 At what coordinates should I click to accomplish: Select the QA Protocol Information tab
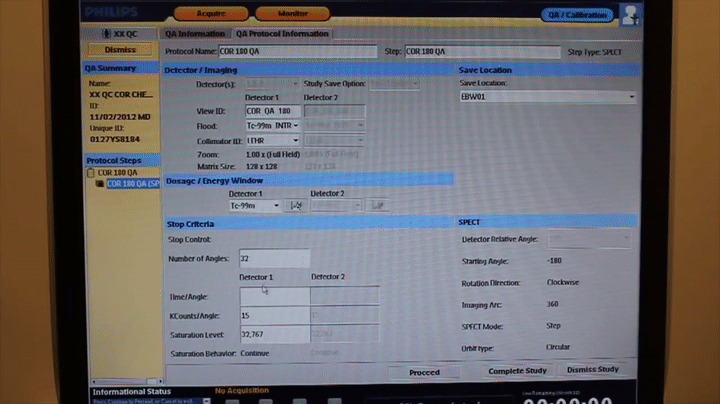point(282,34)
